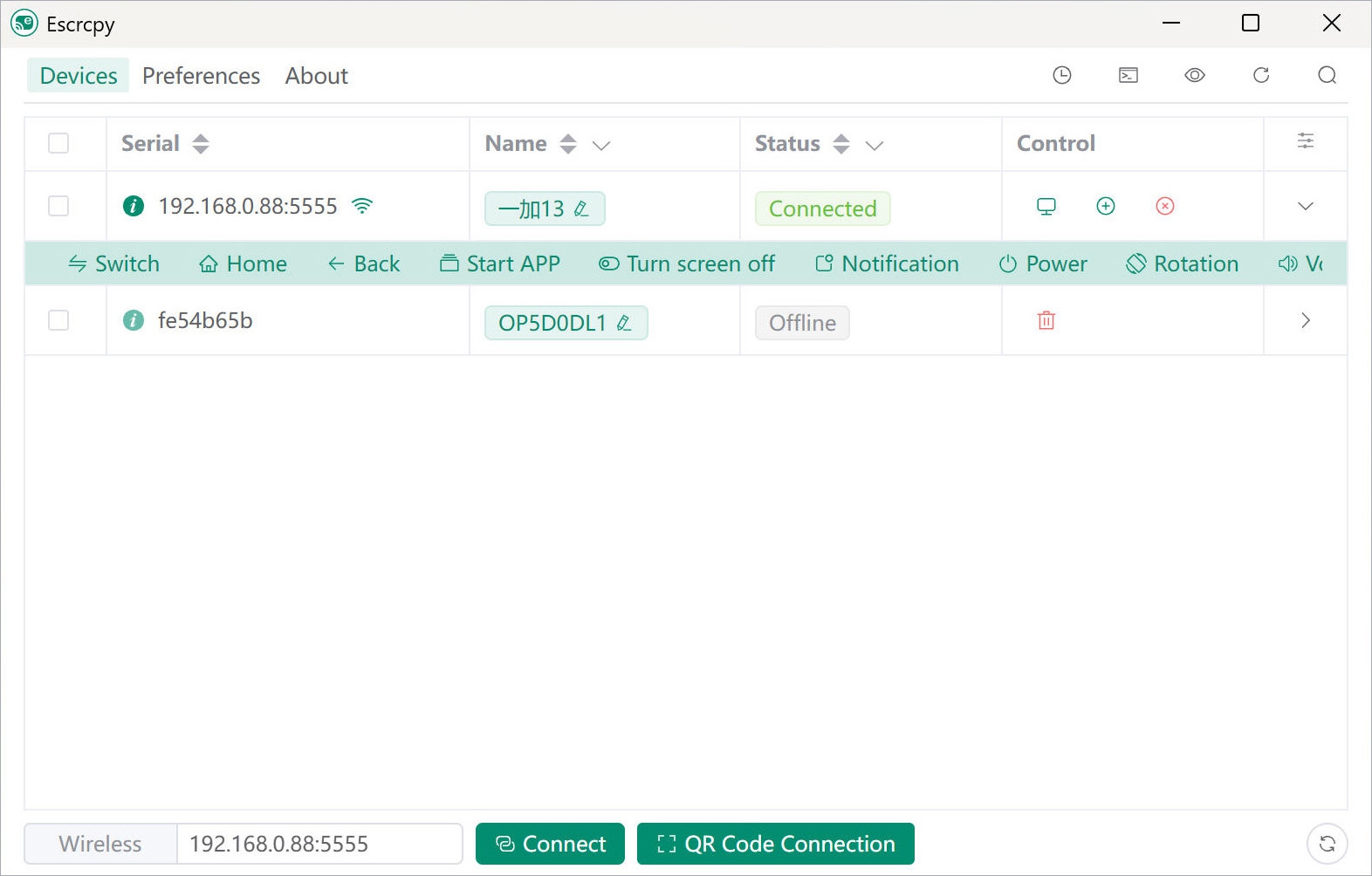Open the Name column filter dropdown
Image resolution: width=1372 pixels, height=876 pixels.
pyautogui.click(x=601, y=145)
